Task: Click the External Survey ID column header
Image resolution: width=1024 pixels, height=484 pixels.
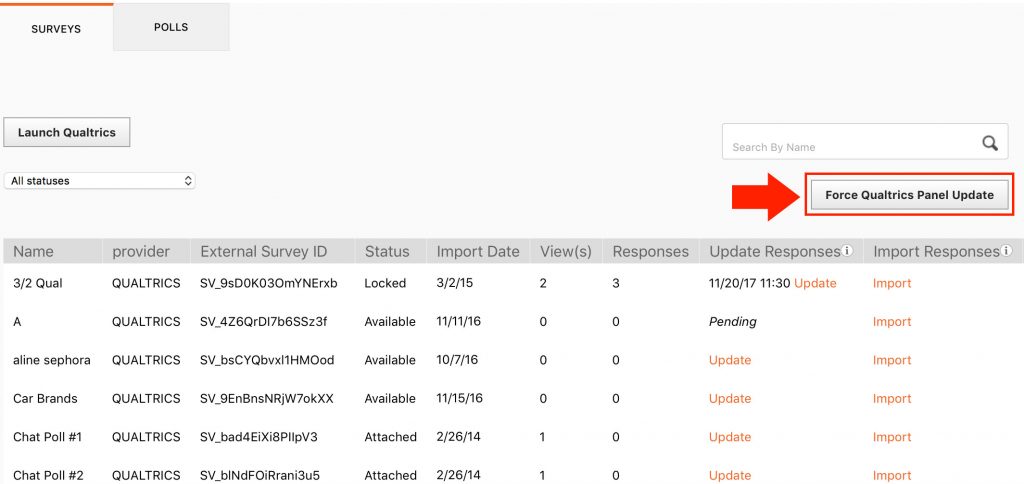Action: (264, 251)
